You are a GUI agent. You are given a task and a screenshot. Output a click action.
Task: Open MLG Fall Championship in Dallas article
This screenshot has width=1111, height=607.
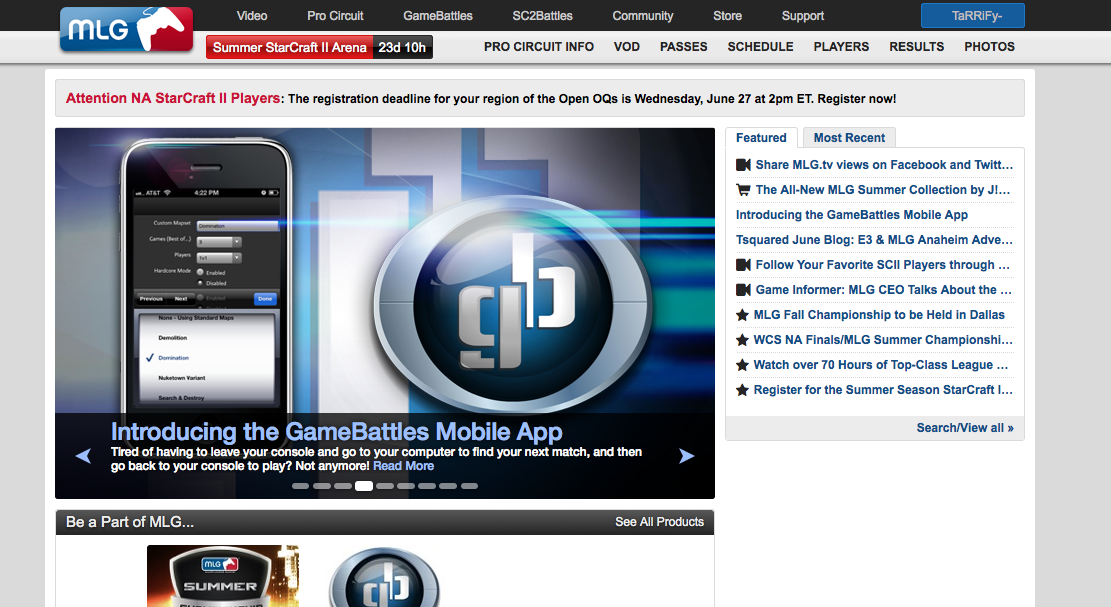pos(879,315)
